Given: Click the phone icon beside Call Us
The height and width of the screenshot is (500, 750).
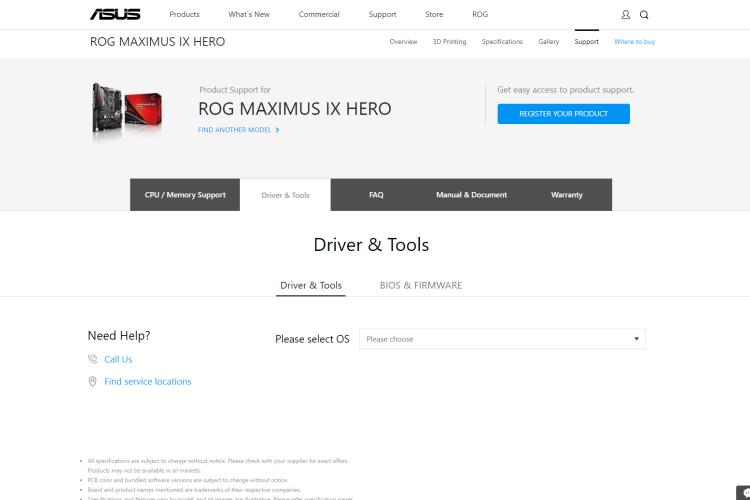Looking at the screenshot, I should pos(92,359).
